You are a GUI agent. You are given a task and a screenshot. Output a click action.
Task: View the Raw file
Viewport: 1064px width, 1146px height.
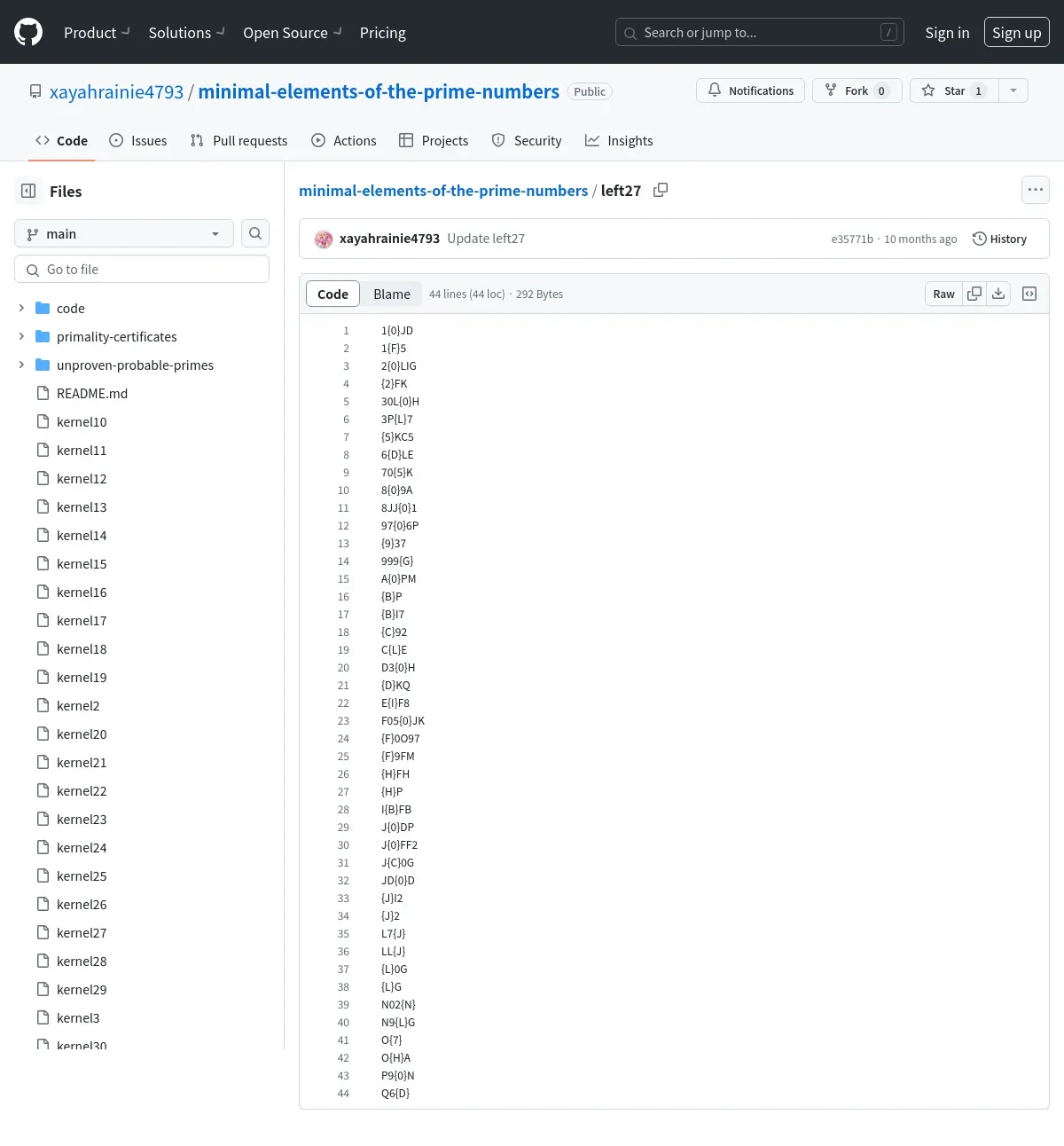coord(943,294)
